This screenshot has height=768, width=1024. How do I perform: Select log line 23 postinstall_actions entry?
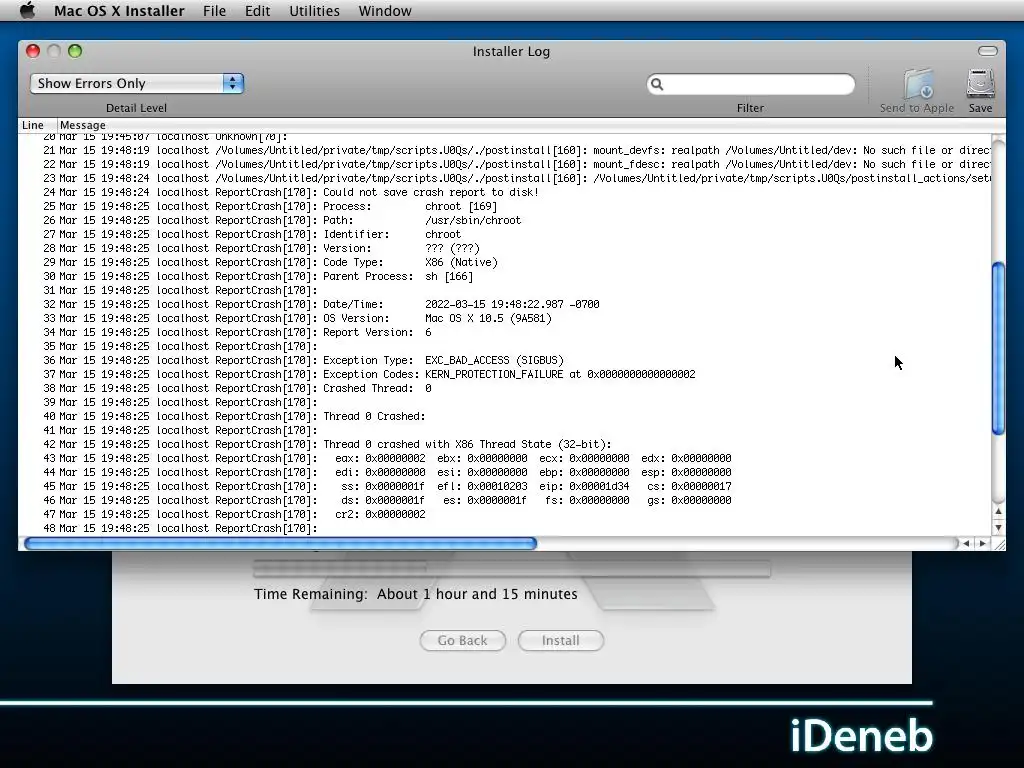click(505, 178)
